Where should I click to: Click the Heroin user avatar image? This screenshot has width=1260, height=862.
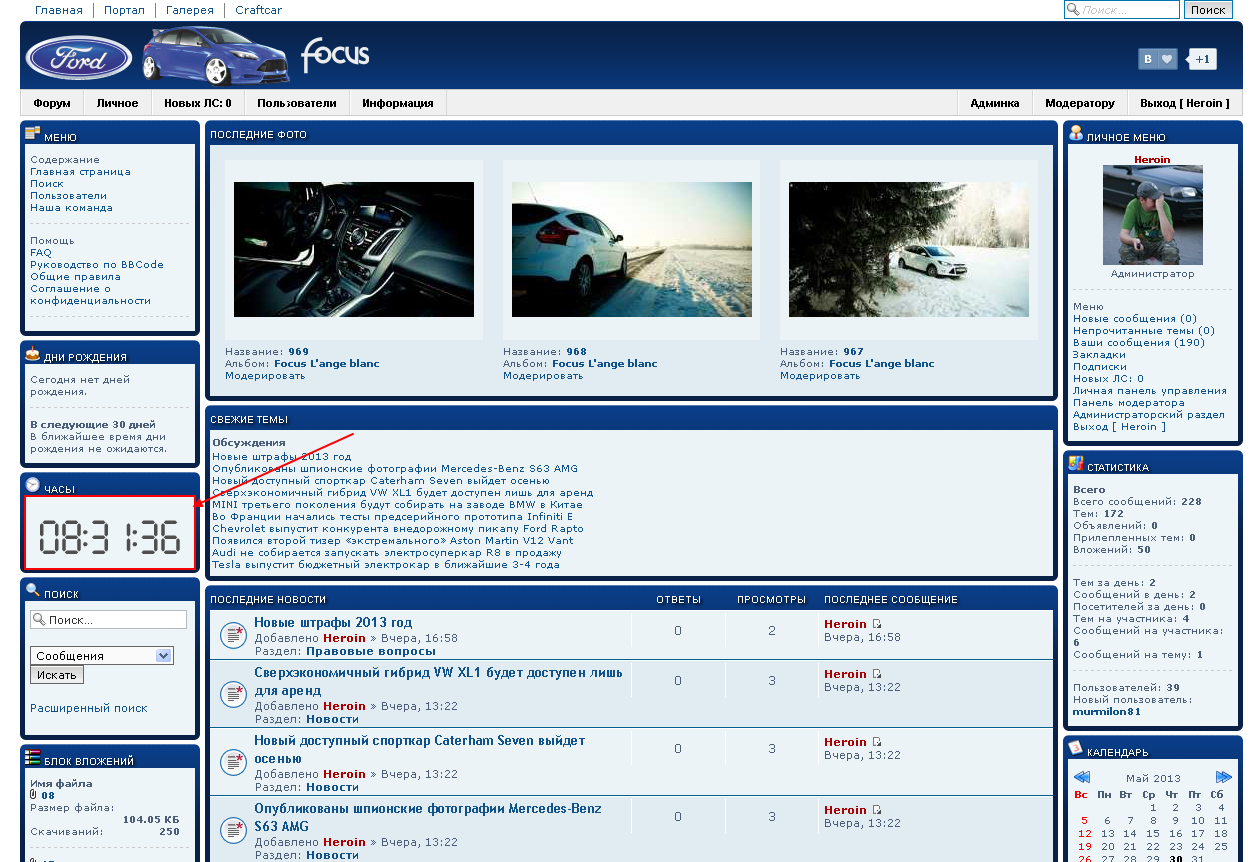click(1152, 215)
